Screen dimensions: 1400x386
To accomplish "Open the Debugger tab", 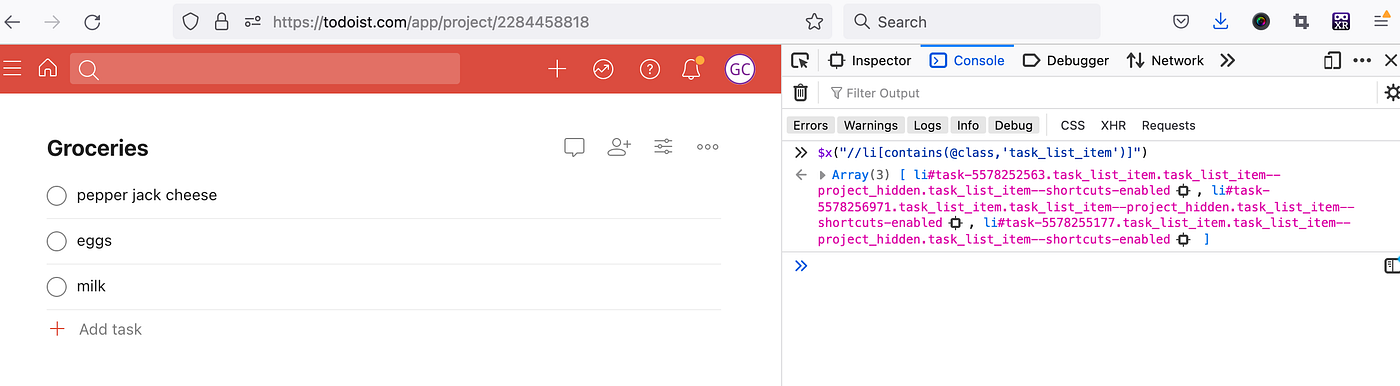I will (x=1066, y=60).
